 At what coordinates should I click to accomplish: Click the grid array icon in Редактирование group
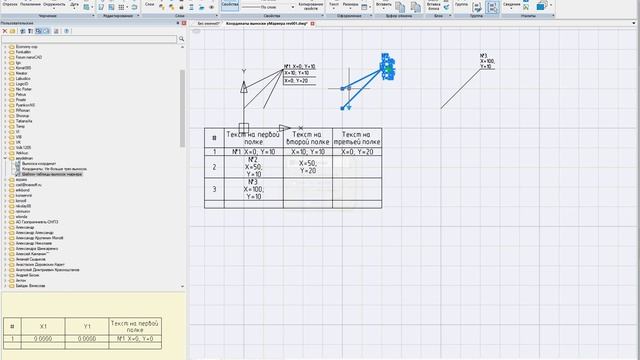coord(121,7)
